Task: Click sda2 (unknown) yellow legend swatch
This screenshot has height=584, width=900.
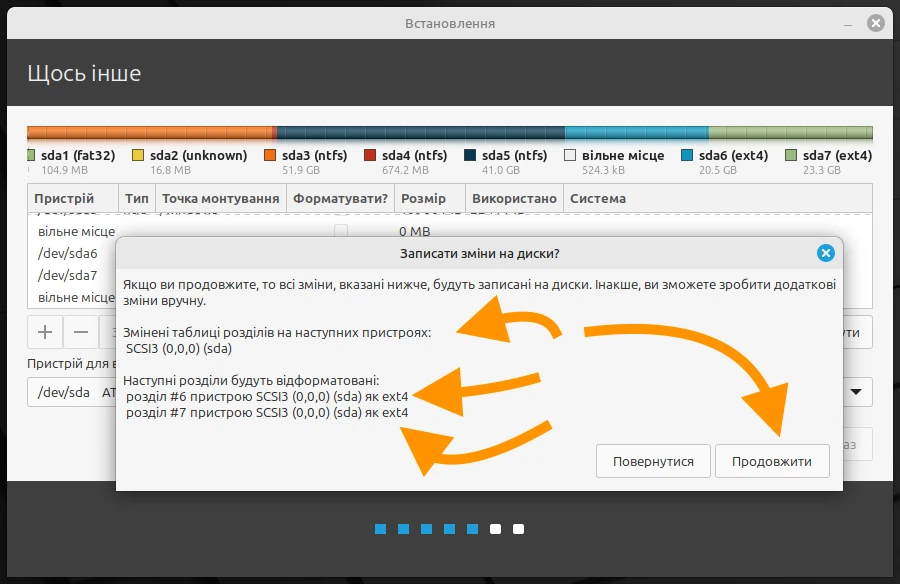Action: click(x=138, y=155)
